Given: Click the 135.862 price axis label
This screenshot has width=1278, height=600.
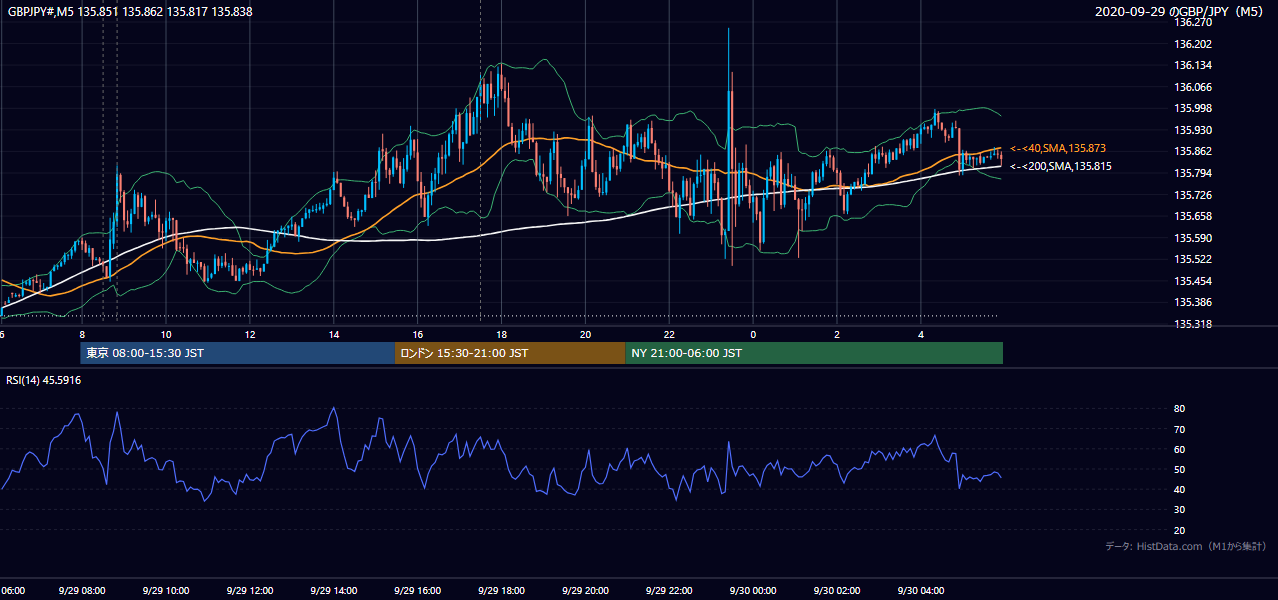Looking at the screenshot, I should coord(1194,151).
